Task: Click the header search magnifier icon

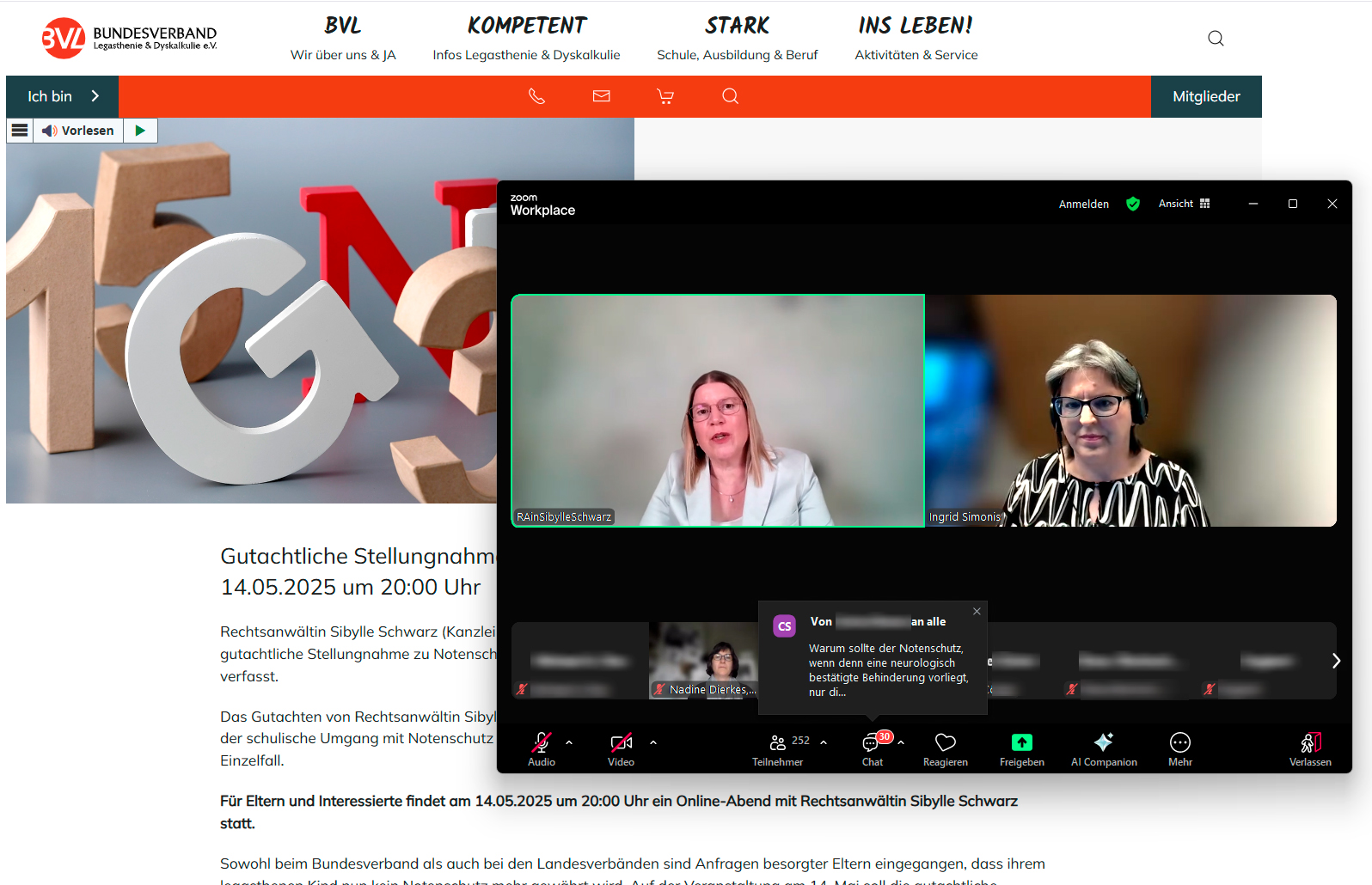Action: (1216, 38)
